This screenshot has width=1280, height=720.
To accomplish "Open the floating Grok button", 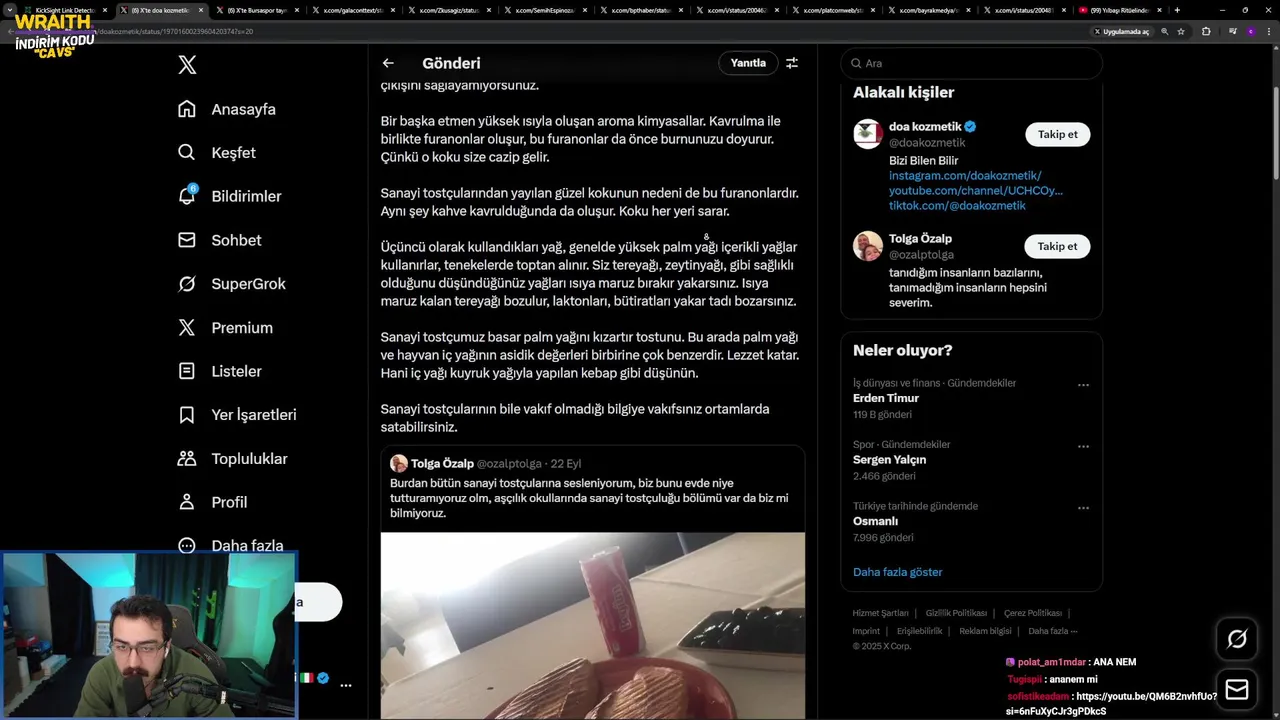I will click(1237, 639).
